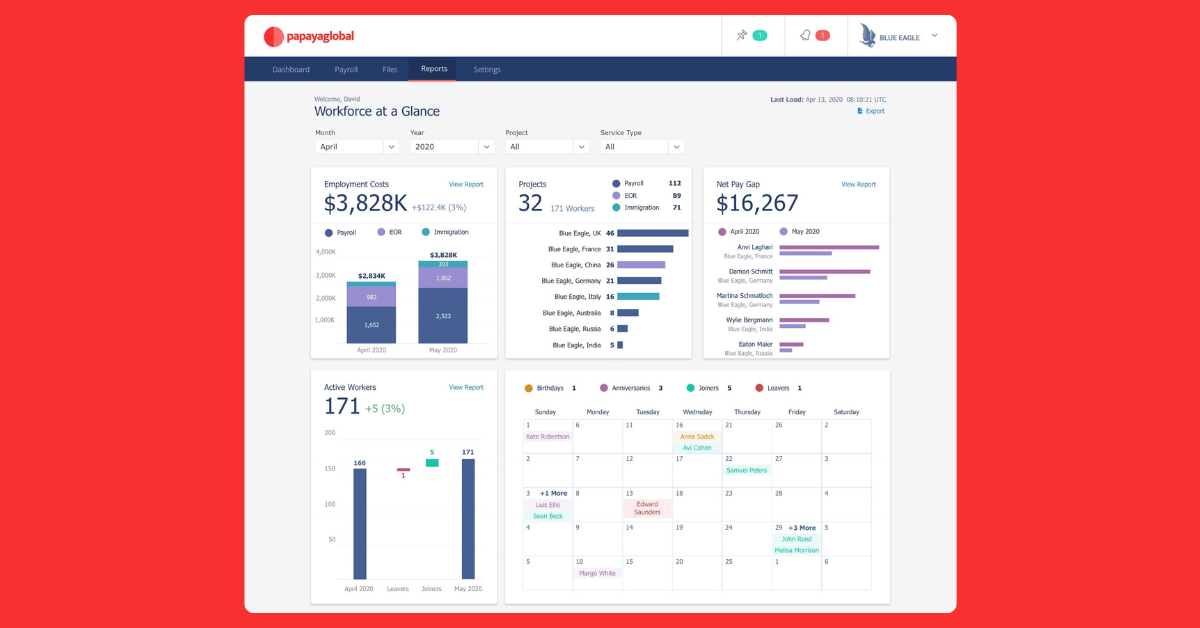Click the Papaya Global logo
1200x628 pixels.
308,37
